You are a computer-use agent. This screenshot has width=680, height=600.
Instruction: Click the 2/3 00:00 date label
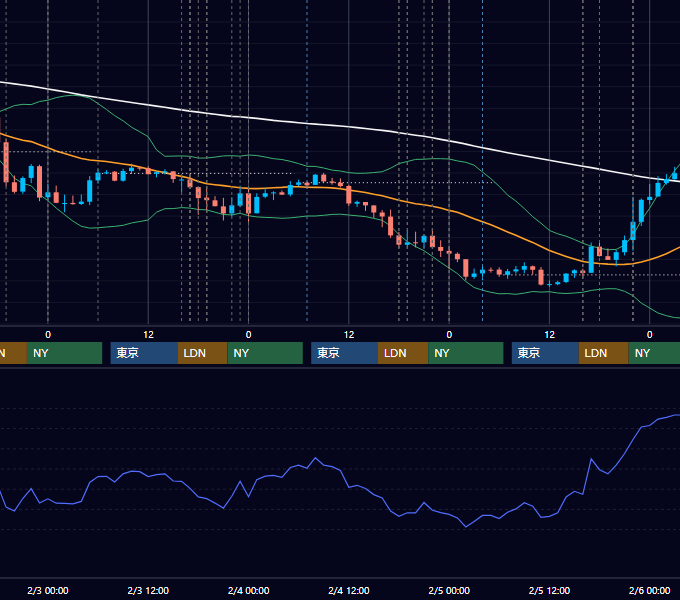pyautogui.click(x=48, y=590)
